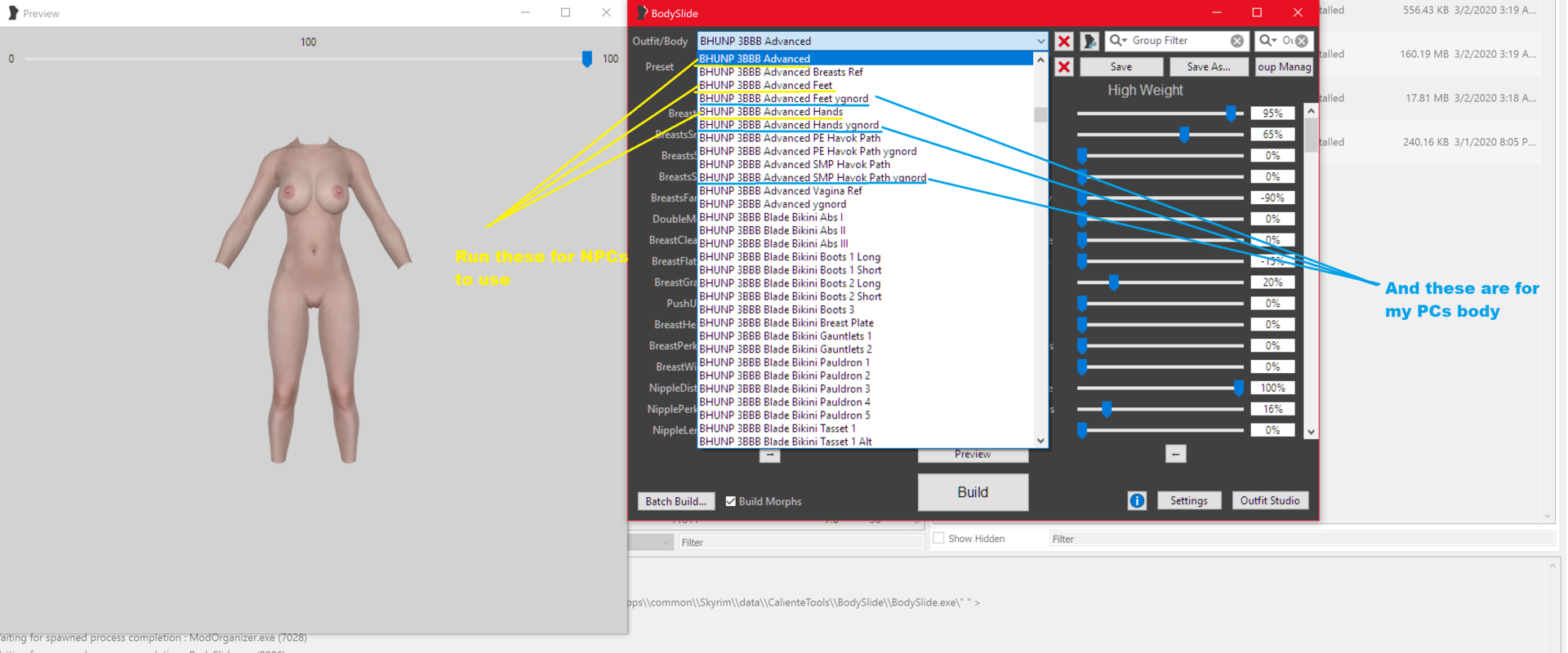Choose BHUNP 3BBB Blade Bikini Tasset 1 Alt
Viewport: 1568px width, 653px height.
pyautogui.click(x=866, y=442)
